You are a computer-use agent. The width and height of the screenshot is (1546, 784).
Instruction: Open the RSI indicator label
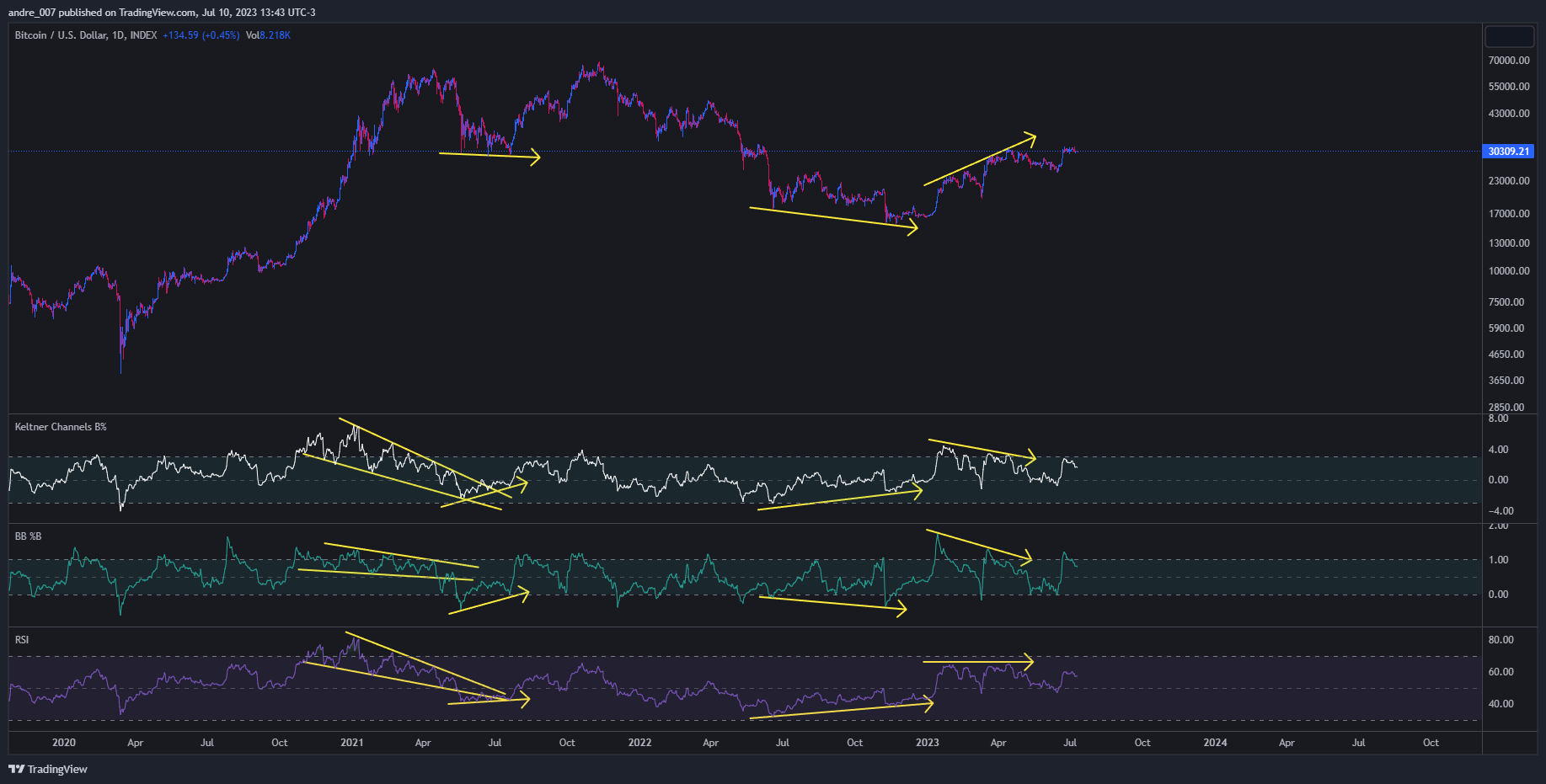tap(22, 640)
